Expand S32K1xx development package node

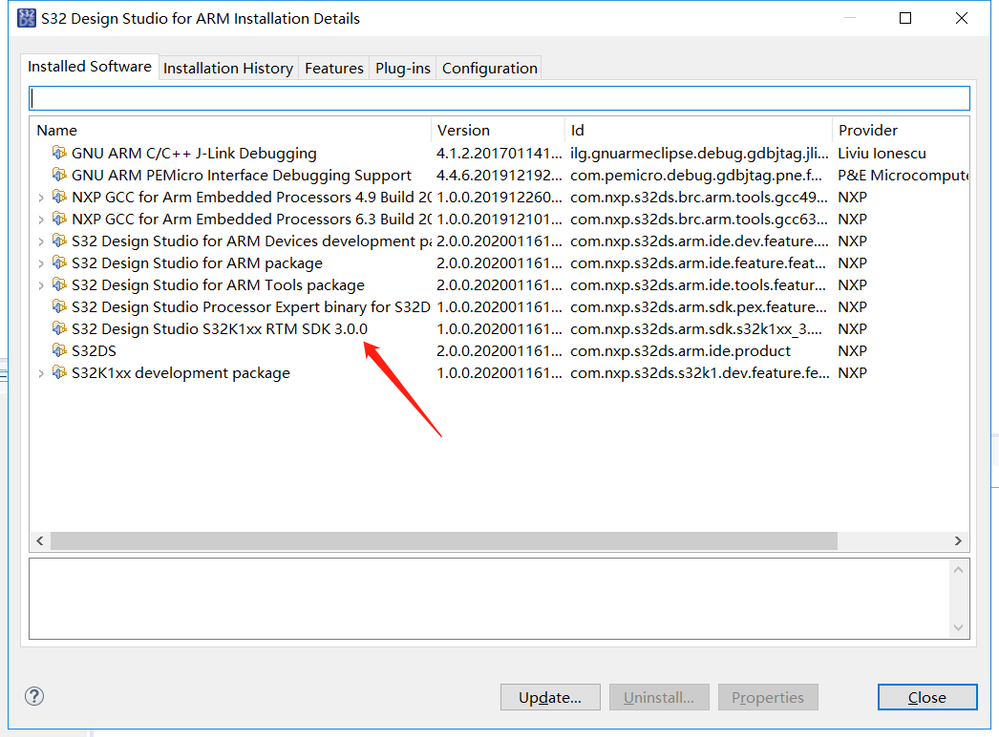41,373
